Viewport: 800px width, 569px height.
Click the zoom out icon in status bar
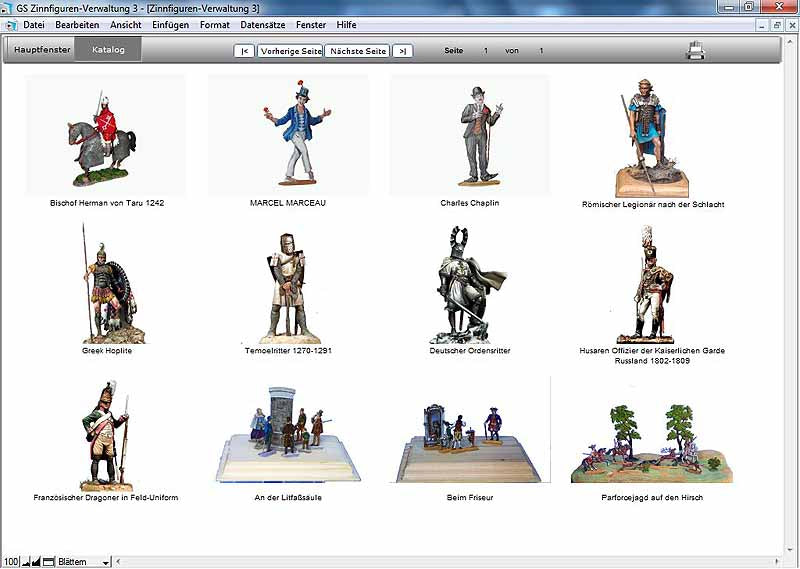[x=26, y=562]
